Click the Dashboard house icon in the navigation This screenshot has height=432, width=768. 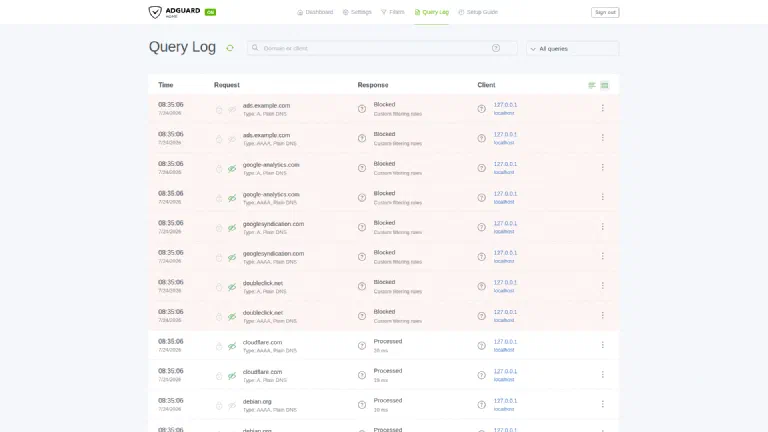[x=300, y=12]
